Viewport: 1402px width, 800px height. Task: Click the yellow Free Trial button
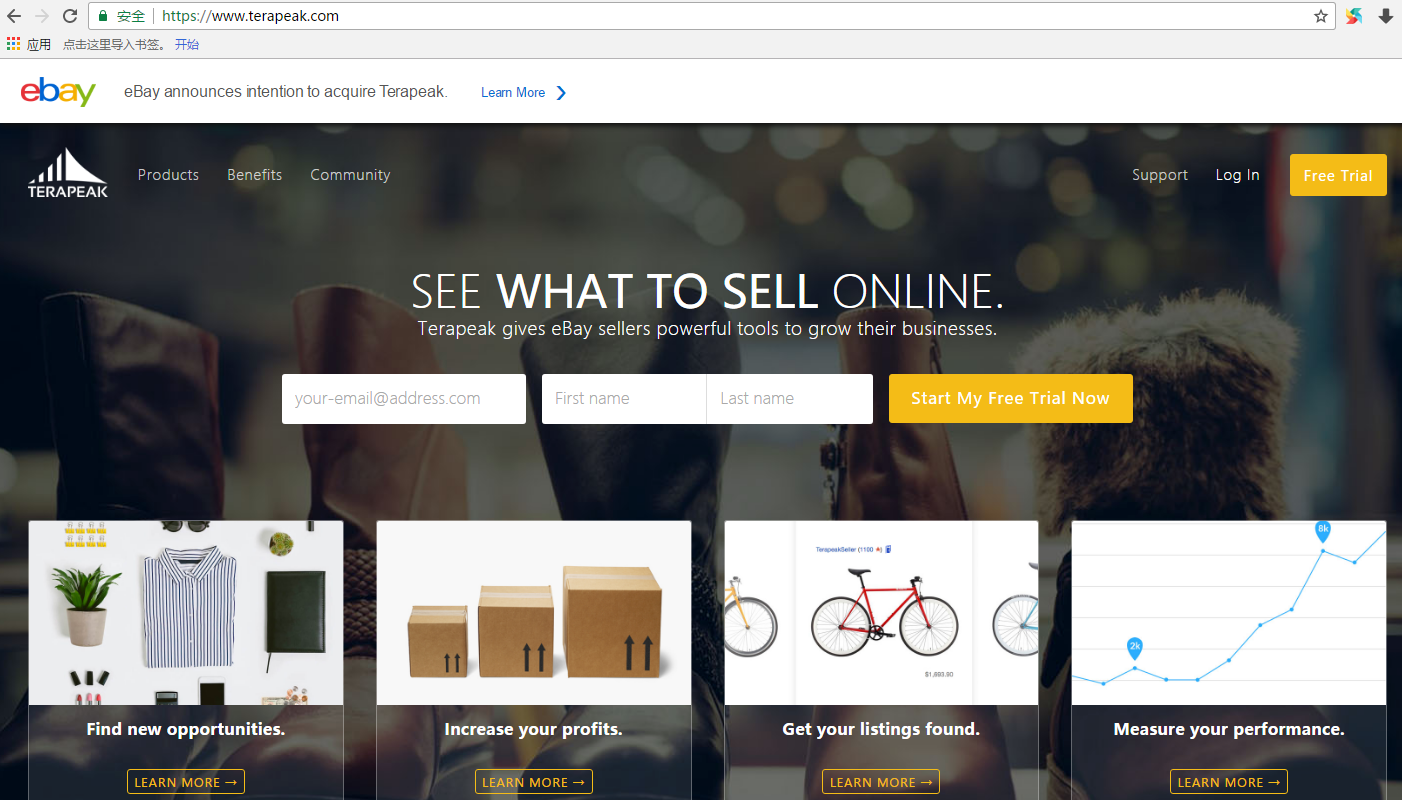(x=1338, y=175)
